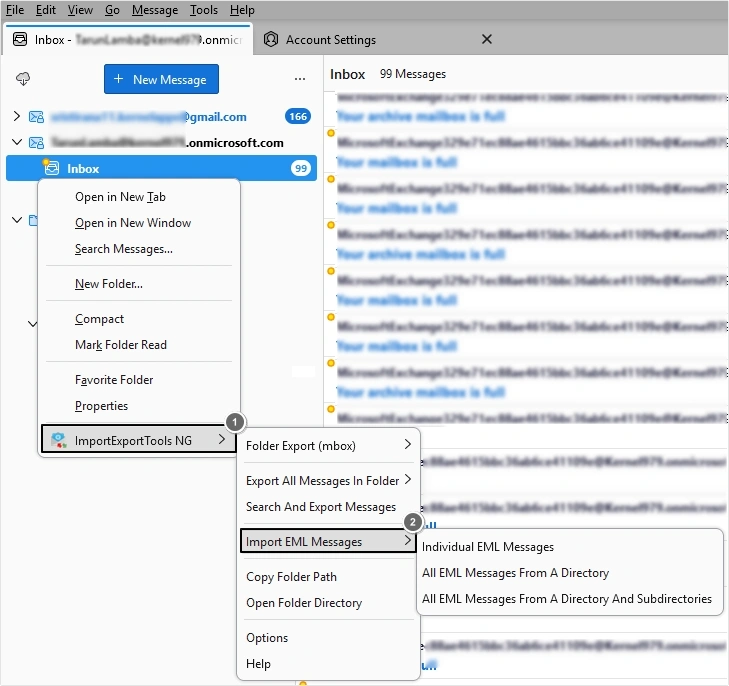Open the Message menu
The width and height of the screenshot is (729, 686).
click(x=155, y=10)
